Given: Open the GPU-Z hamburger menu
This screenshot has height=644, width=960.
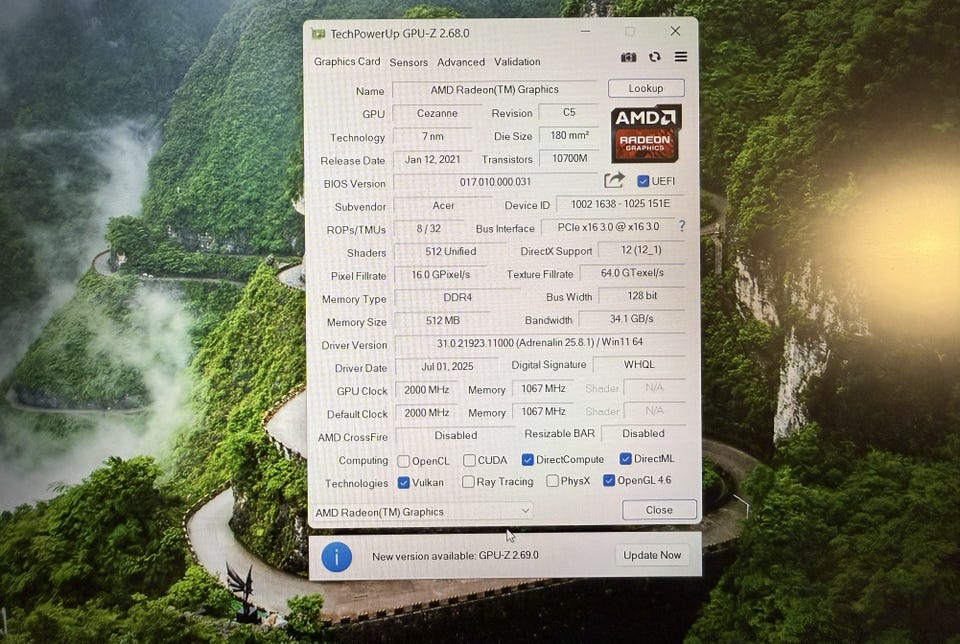Looking at the screenshot, I should pos(681,57).
